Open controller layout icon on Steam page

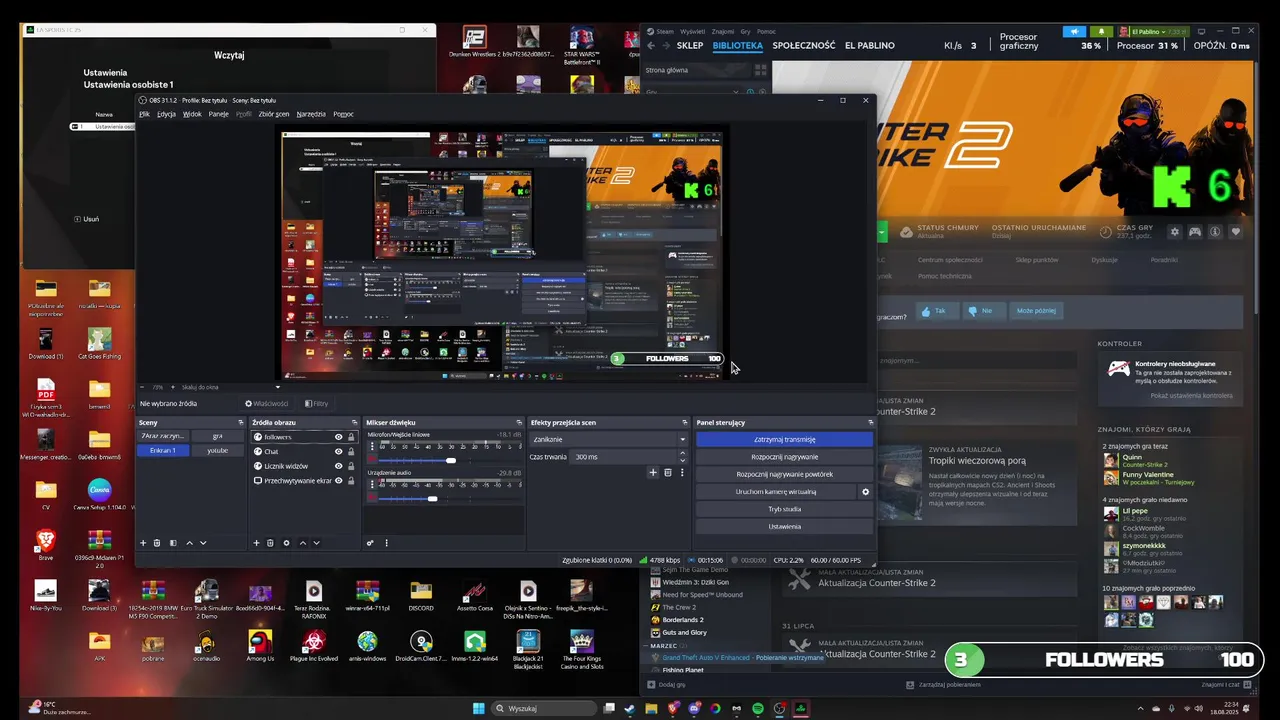pyautogui.click(x=1195, y=232)
